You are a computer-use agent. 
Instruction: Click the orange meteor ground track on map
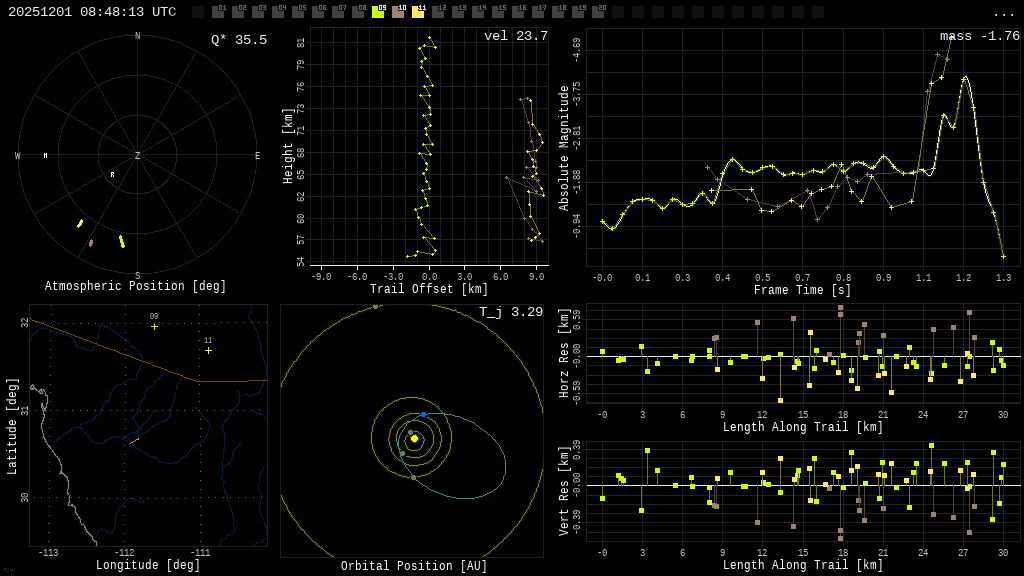point(133,440)
